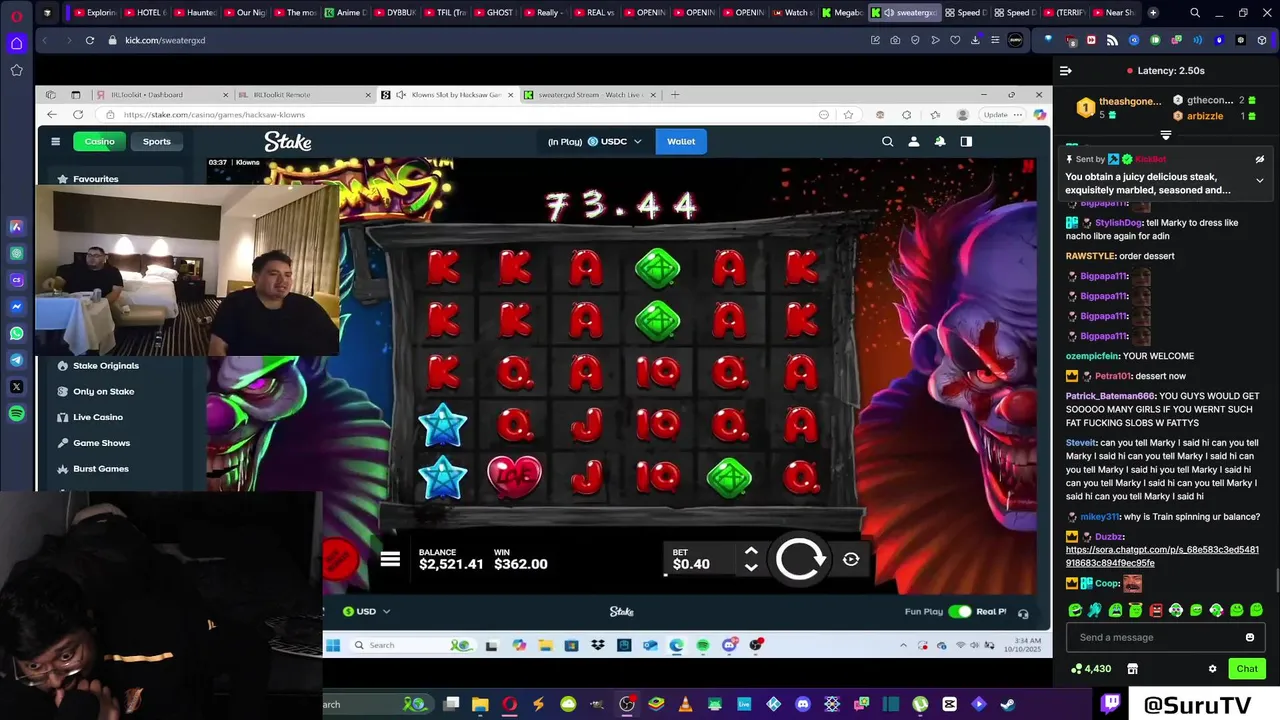View the 4,430 channel points balance
This screenshot has width=1280, height=720.
point(1091,669)
